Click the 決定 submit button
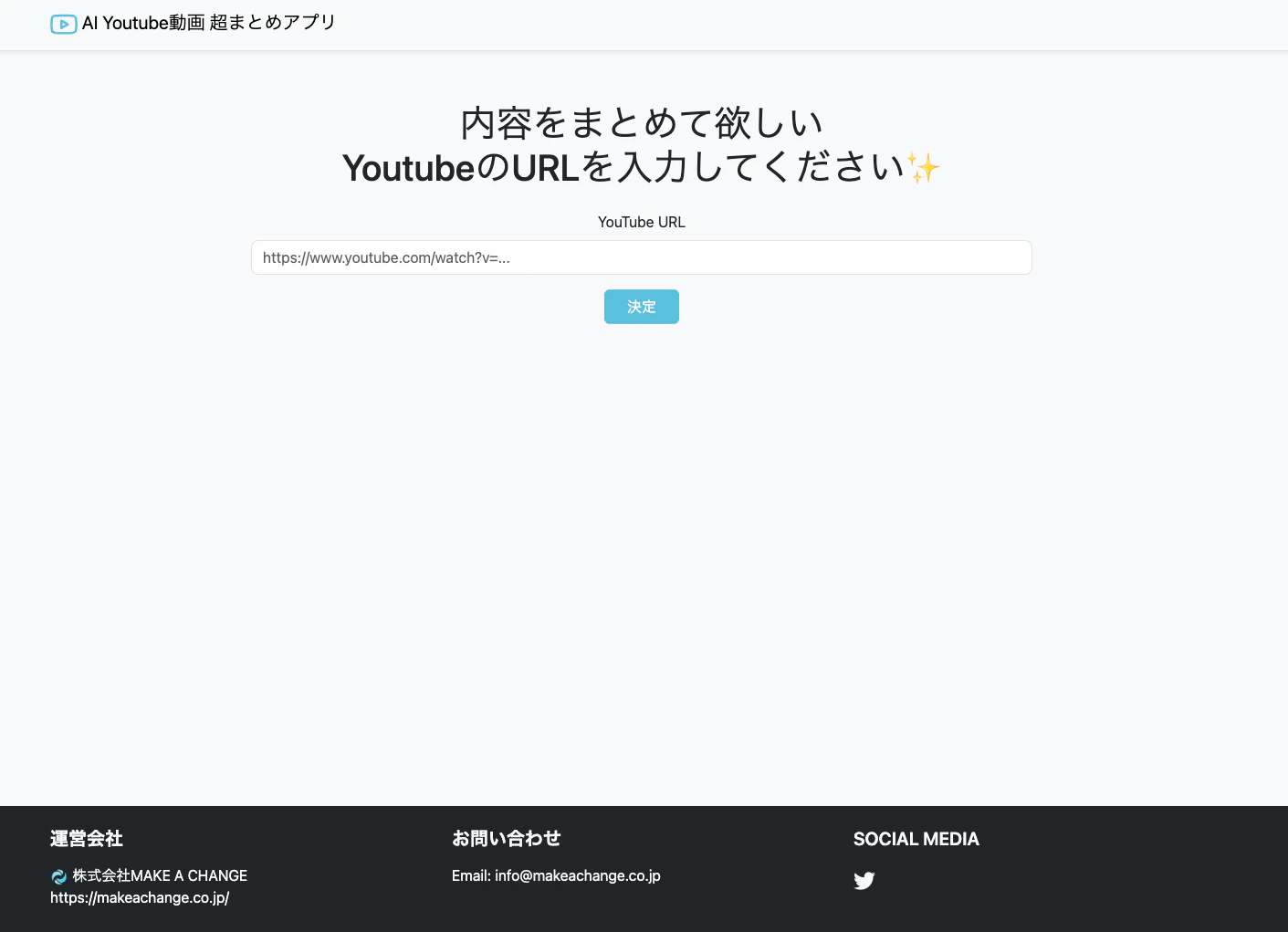Screen dimensions: 1288x932 pyautogui.click(x=642, y=307)
